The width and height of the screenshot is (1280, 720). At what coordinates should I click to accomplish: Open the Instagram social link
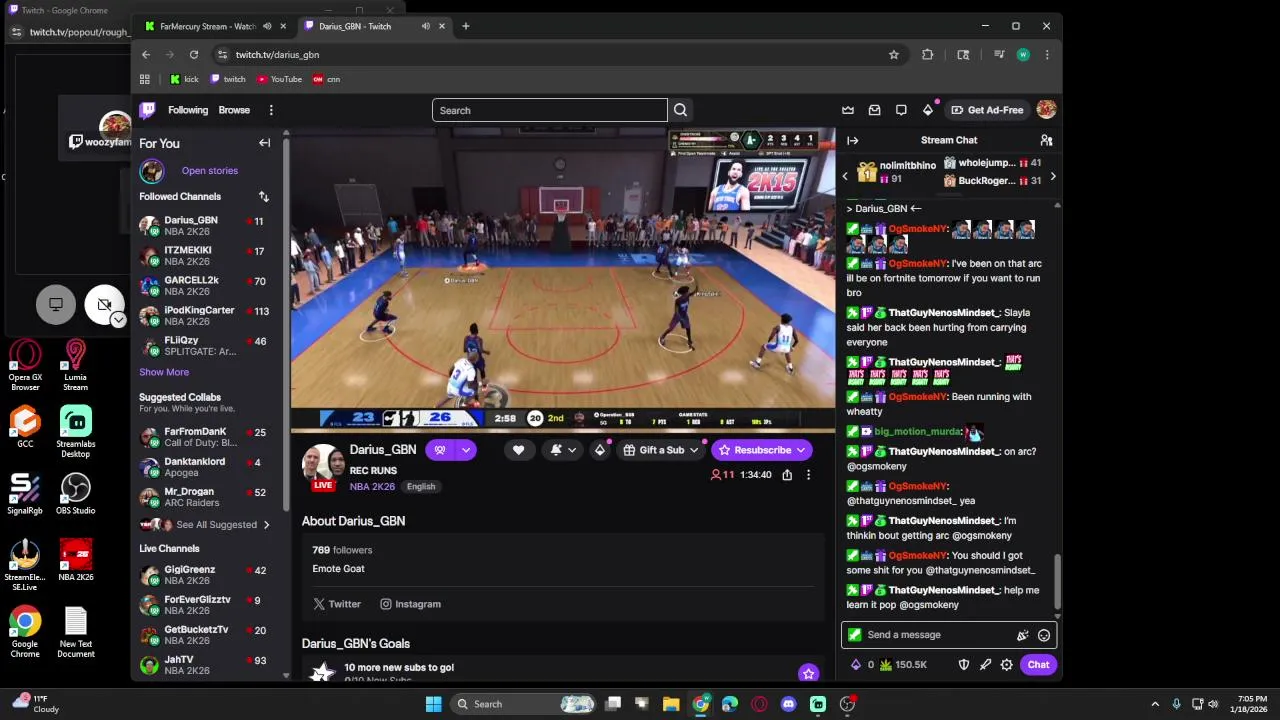click(x=410, y=604)
